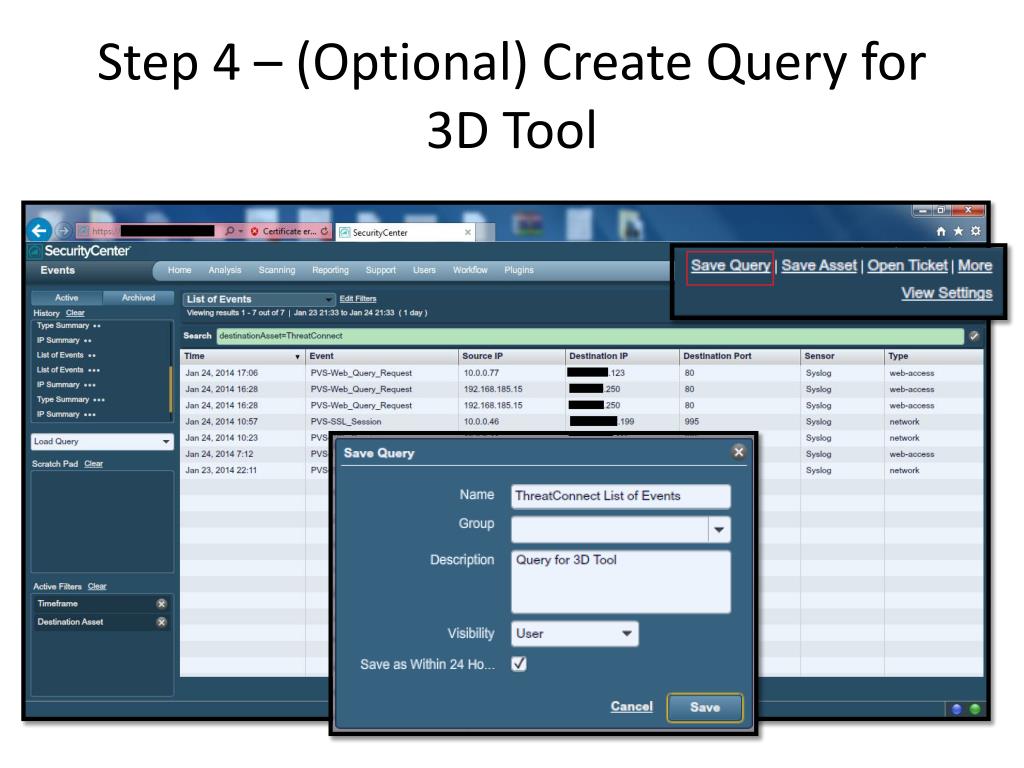Open the Visibility User dropdown
The width and height of the screenshot is (1024, 768).
tap(575, 633)
